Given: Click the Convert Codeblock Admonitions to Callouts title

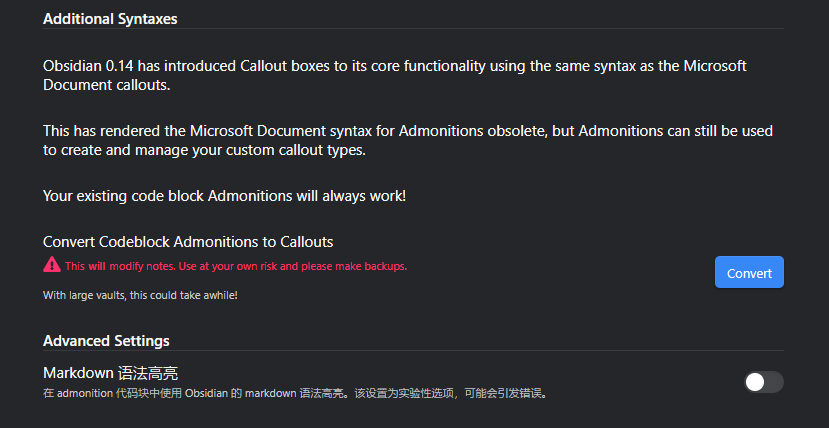Looking at the screenshot, I should click(188, 242).
